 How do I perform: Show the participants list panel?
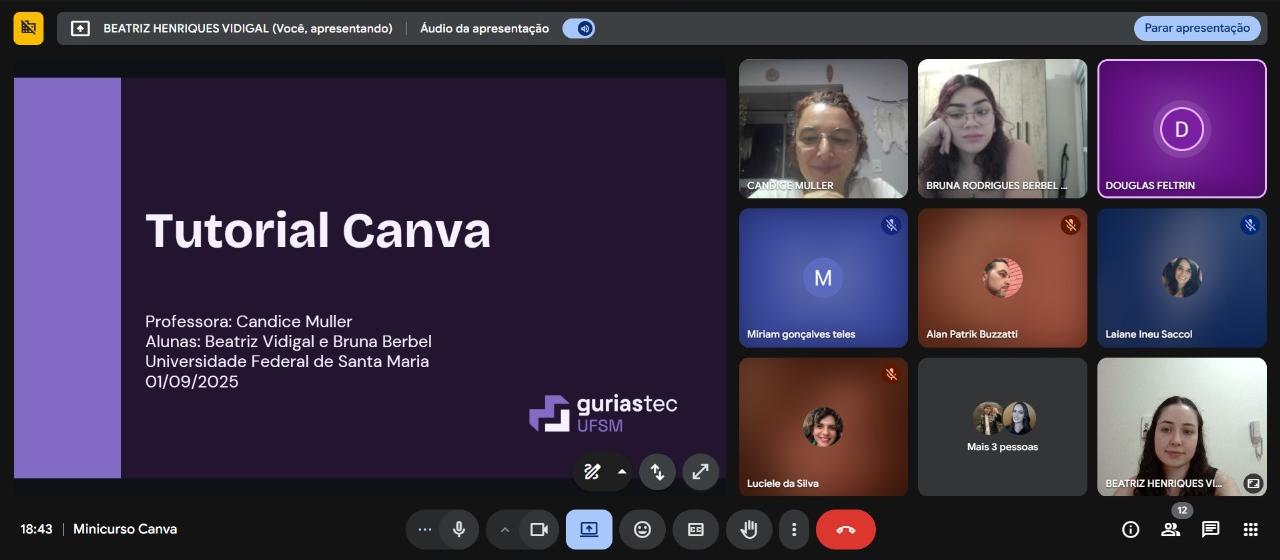click(x=1170, y=529)
